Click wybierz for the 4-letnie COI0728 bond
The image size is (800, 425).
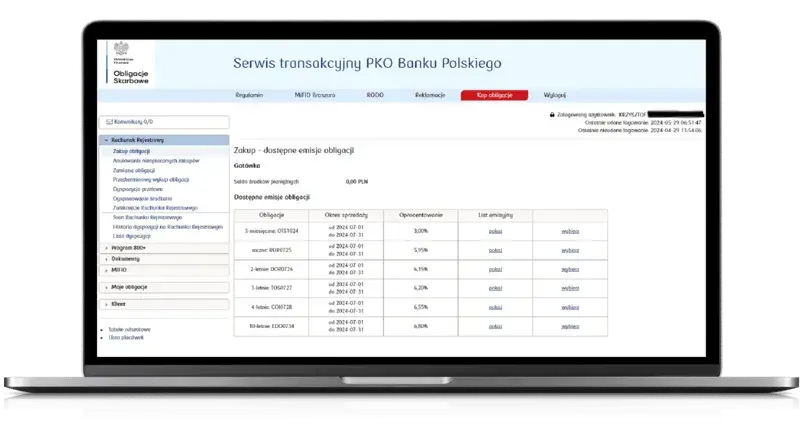pos(570,308)
